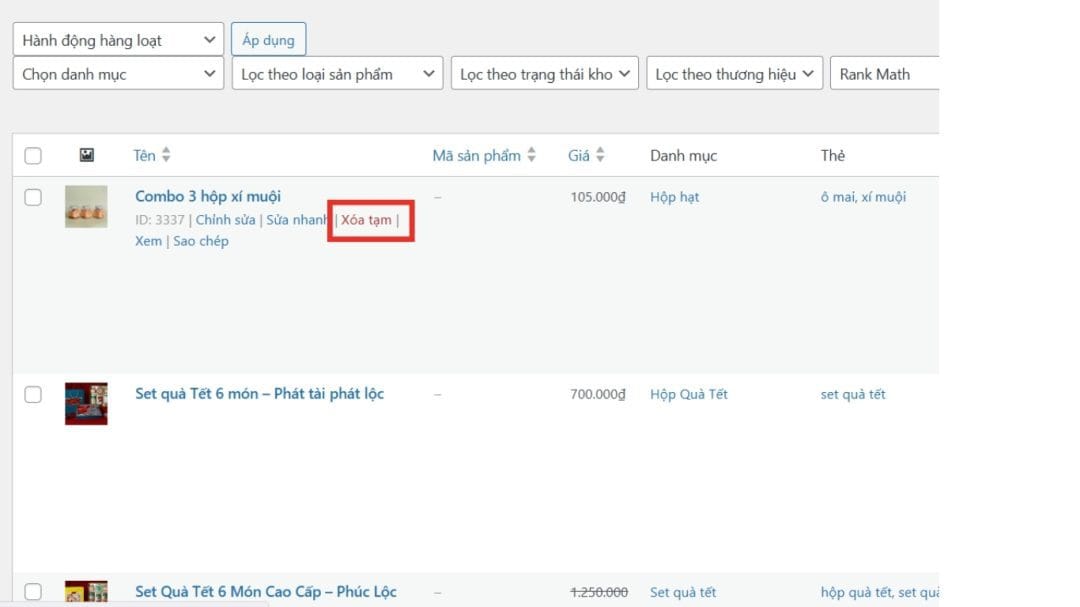The width and height of the screenshot is (1080, 607).
Task: Open Hành động hàng loạt dropdown
Action: 118,40
